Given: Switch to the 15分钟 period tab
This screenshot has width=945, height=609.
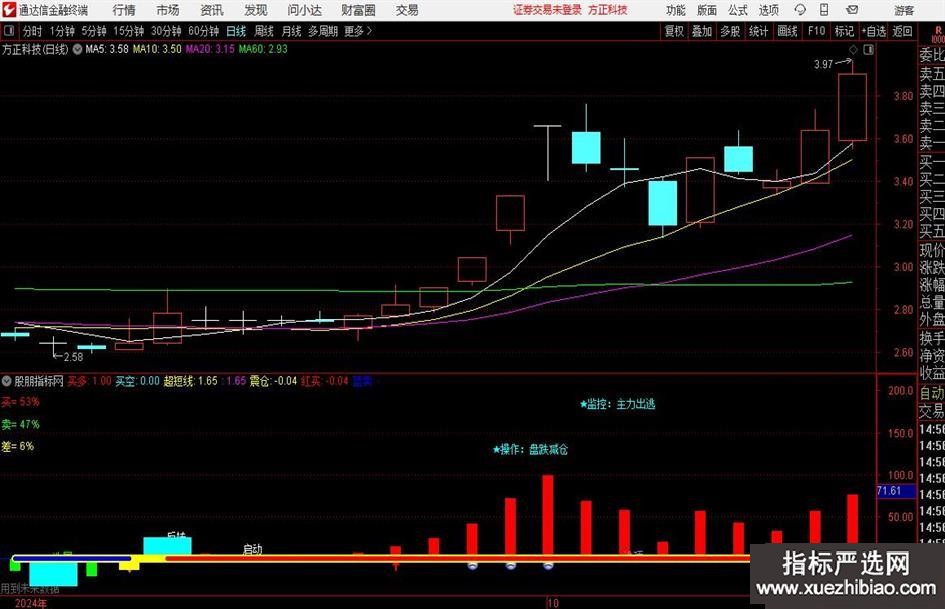Looking at the screenshot, I should point(128,31).
